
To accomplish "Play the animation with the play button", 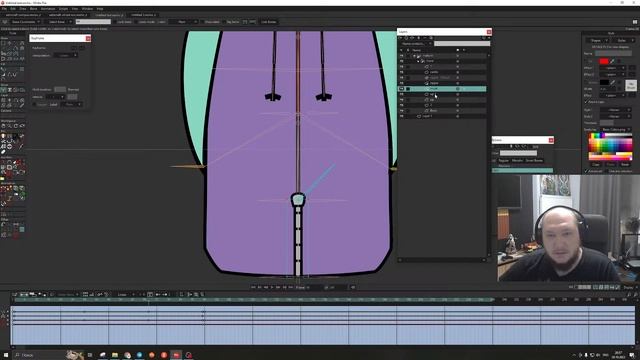I will click(272, 287).
